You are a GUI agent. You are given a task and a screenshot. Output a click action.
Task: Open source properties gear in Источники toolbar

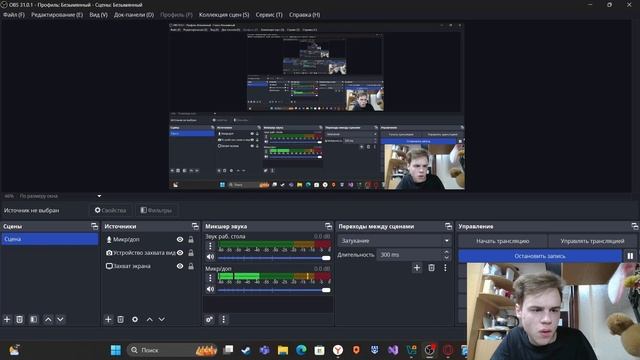tap(135, 319)
